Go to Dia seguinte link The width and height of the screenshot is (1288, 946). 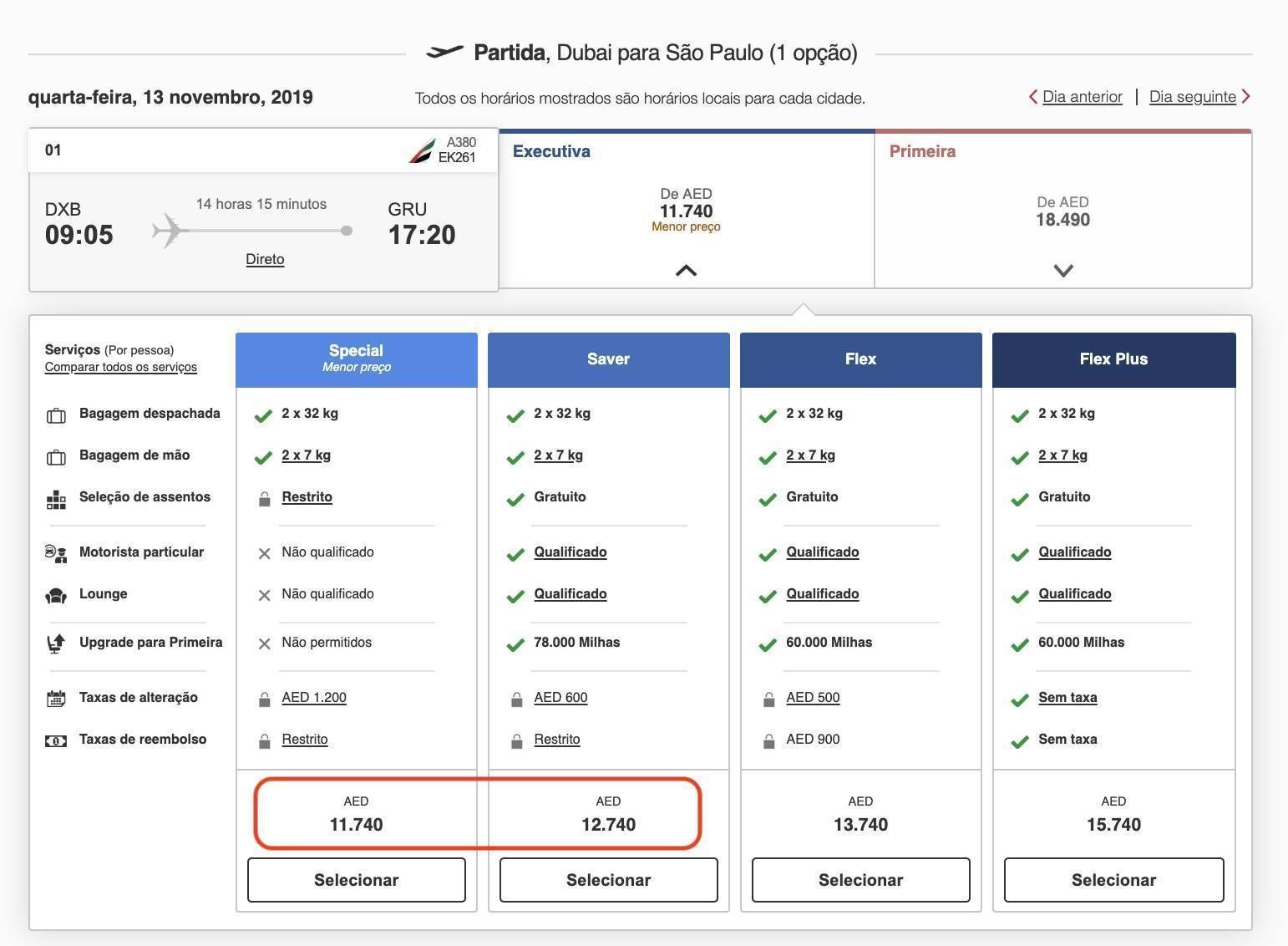tap(1192, 97)
